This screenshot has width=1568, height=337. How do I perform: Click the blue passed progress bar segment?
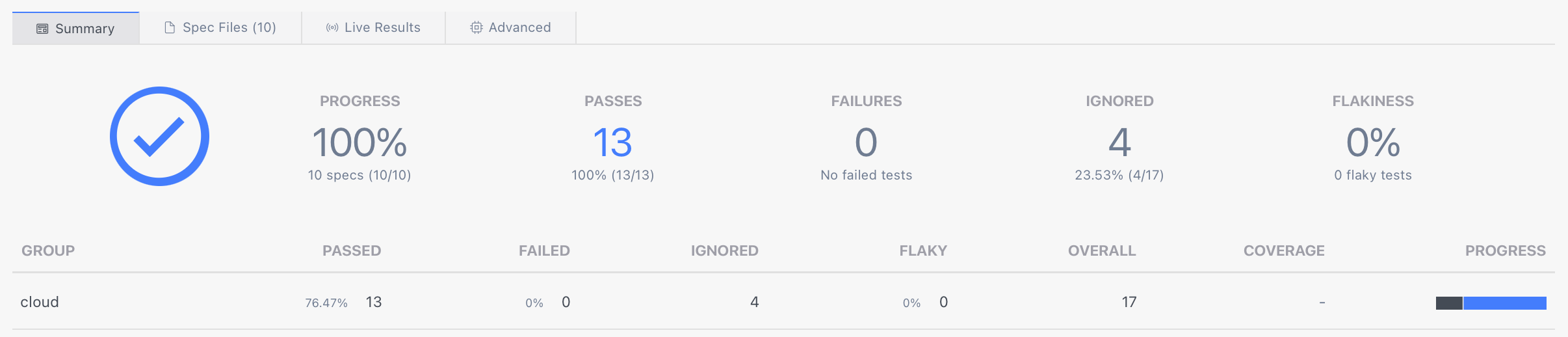[x=1504, y=303]
